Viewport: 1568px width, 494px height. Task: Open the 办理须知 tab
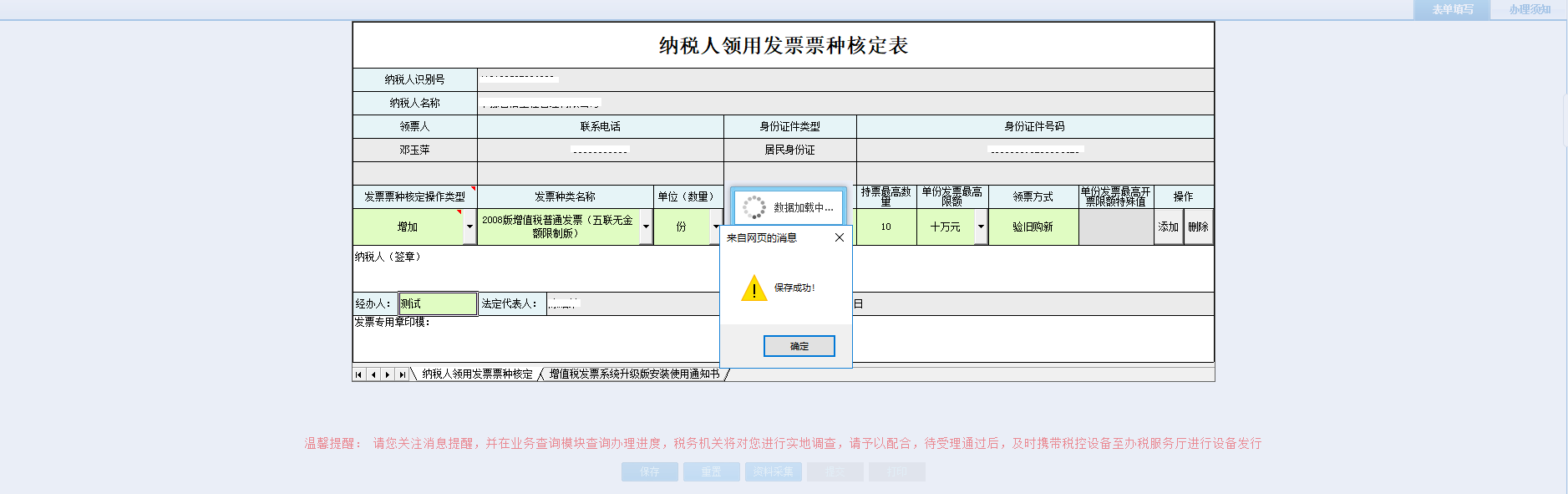tap(1529, 9)
